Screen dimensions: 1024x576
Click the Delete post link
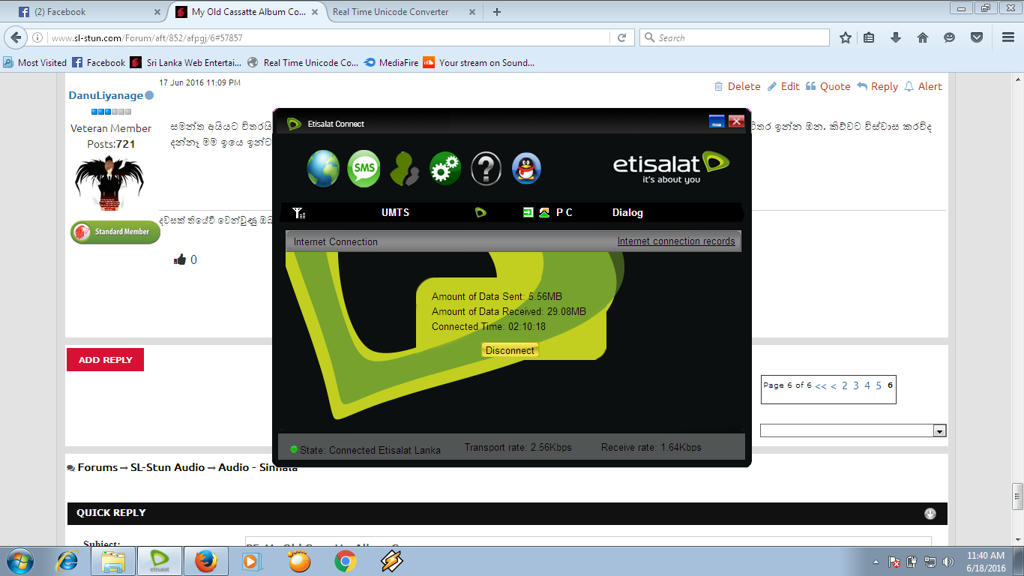tap(737, 86)
